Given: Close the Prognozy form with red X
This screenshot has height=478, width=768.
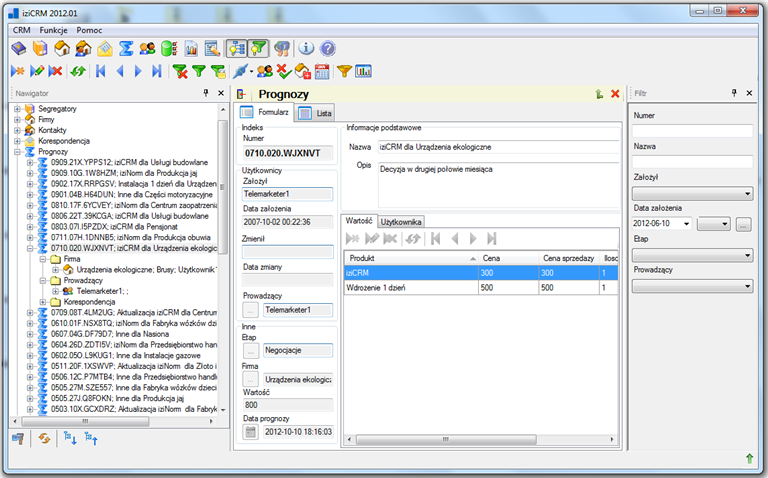Looking at the screenshot, I should (x=615, y=94).
